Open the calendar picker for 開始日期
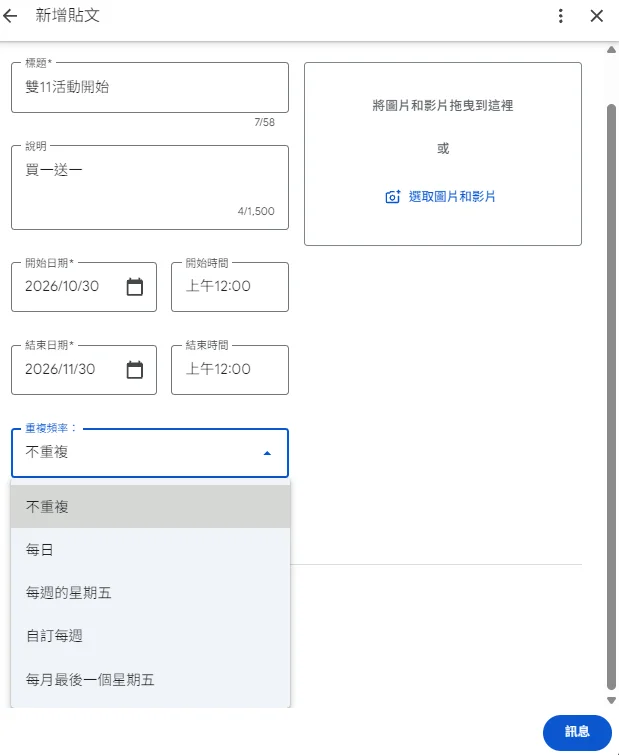 coord(134,287)
